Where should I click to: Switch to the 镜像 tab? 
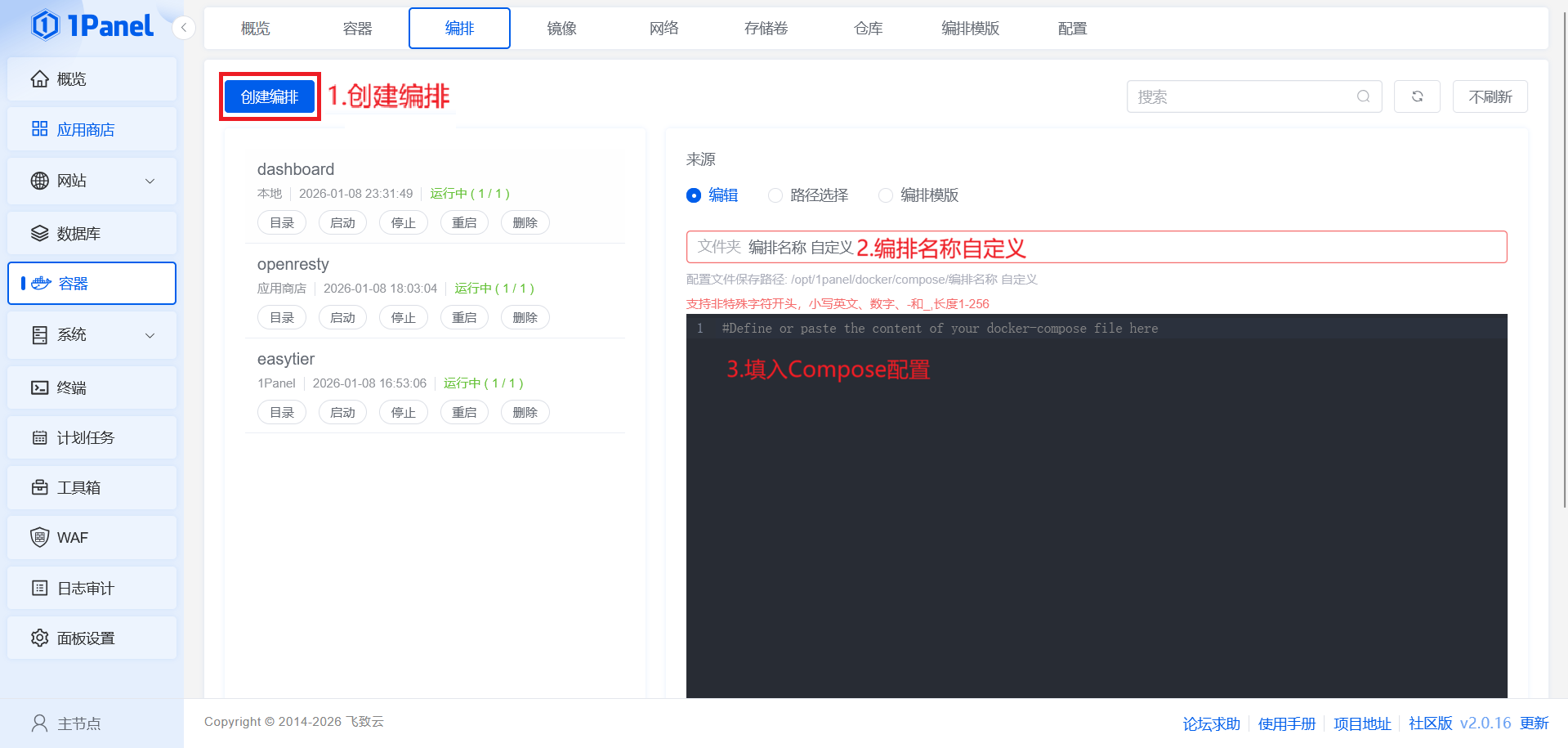click(561, 29)
